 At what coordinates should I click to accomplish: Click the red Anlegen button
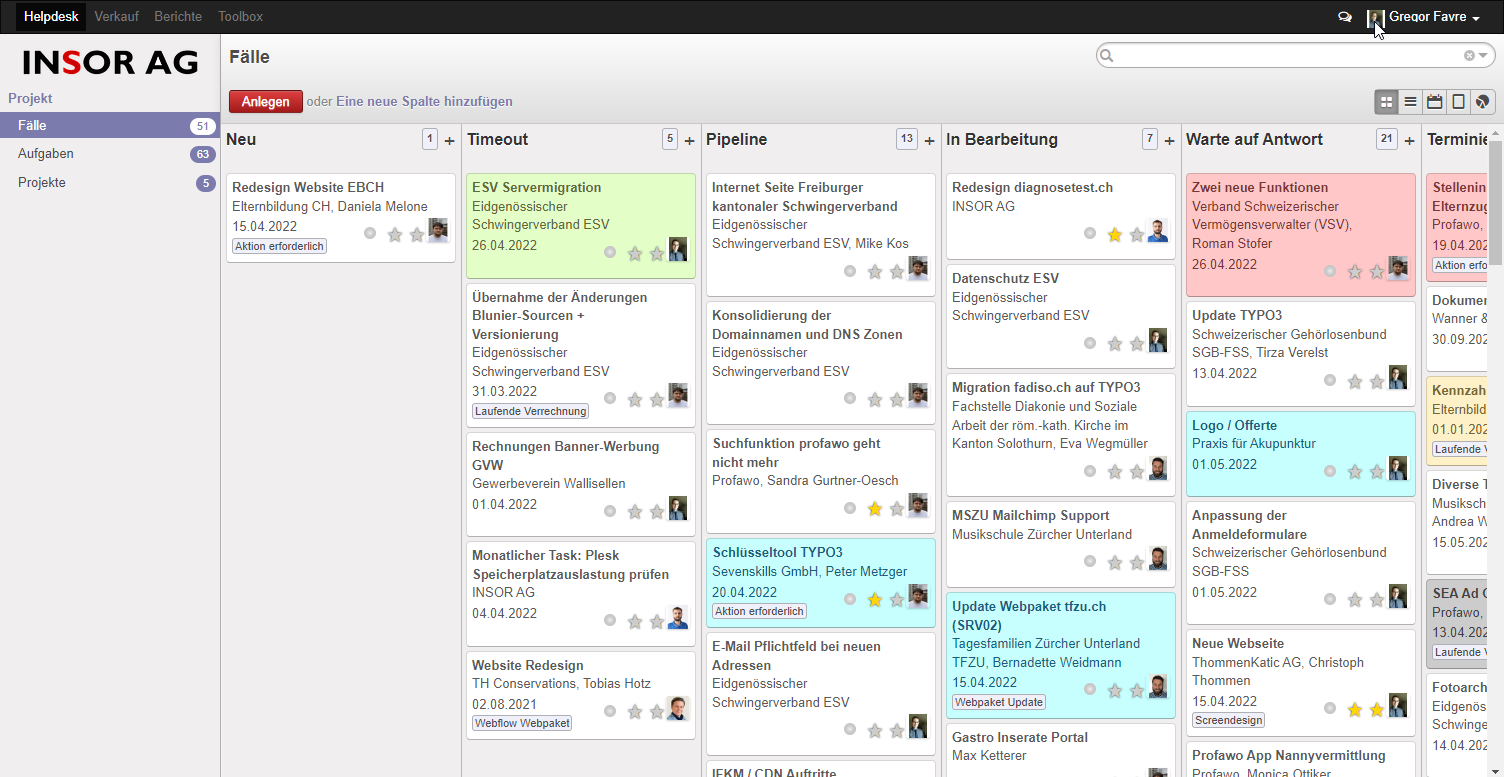coord(265,102)
